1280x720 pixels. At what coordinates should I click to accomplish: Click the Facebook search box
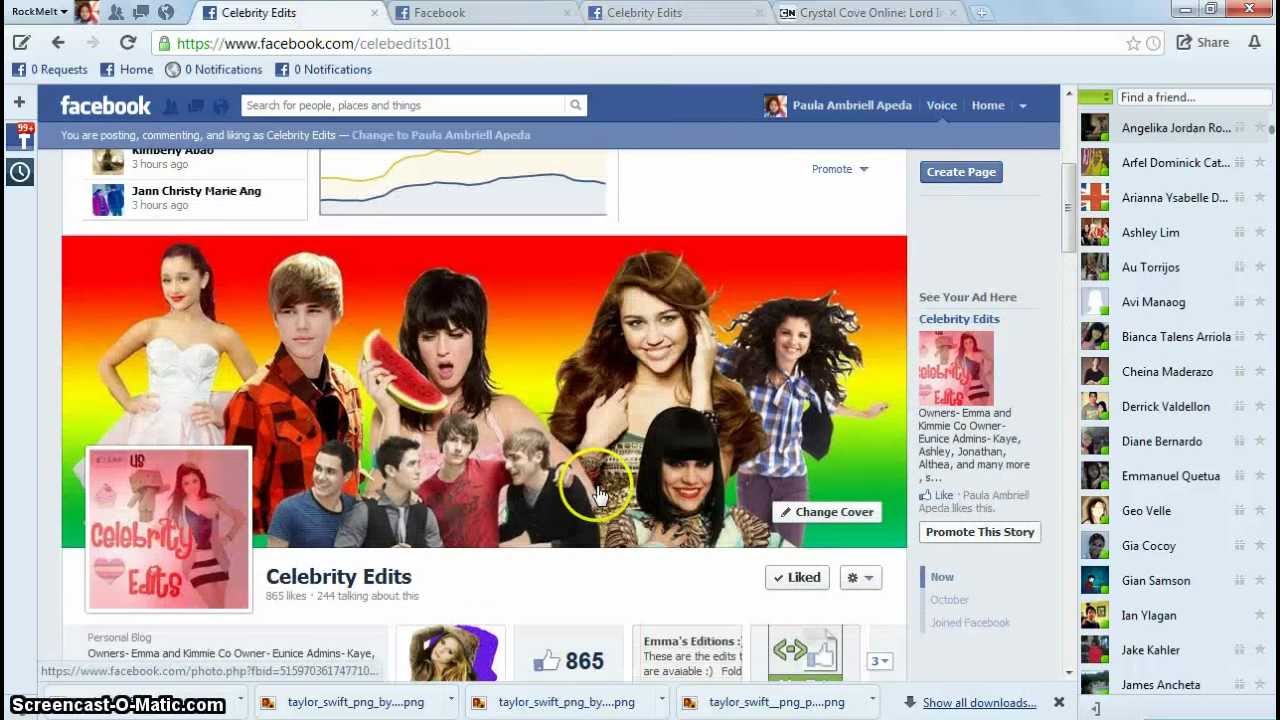[403, 105]
